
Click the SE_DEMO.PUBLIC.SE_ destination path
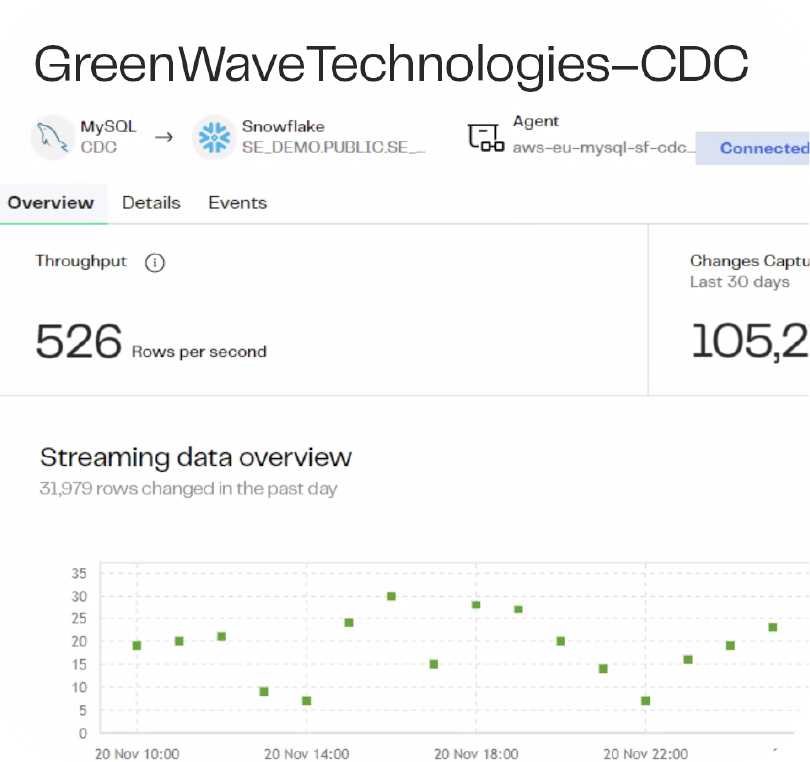pos(334,147)
